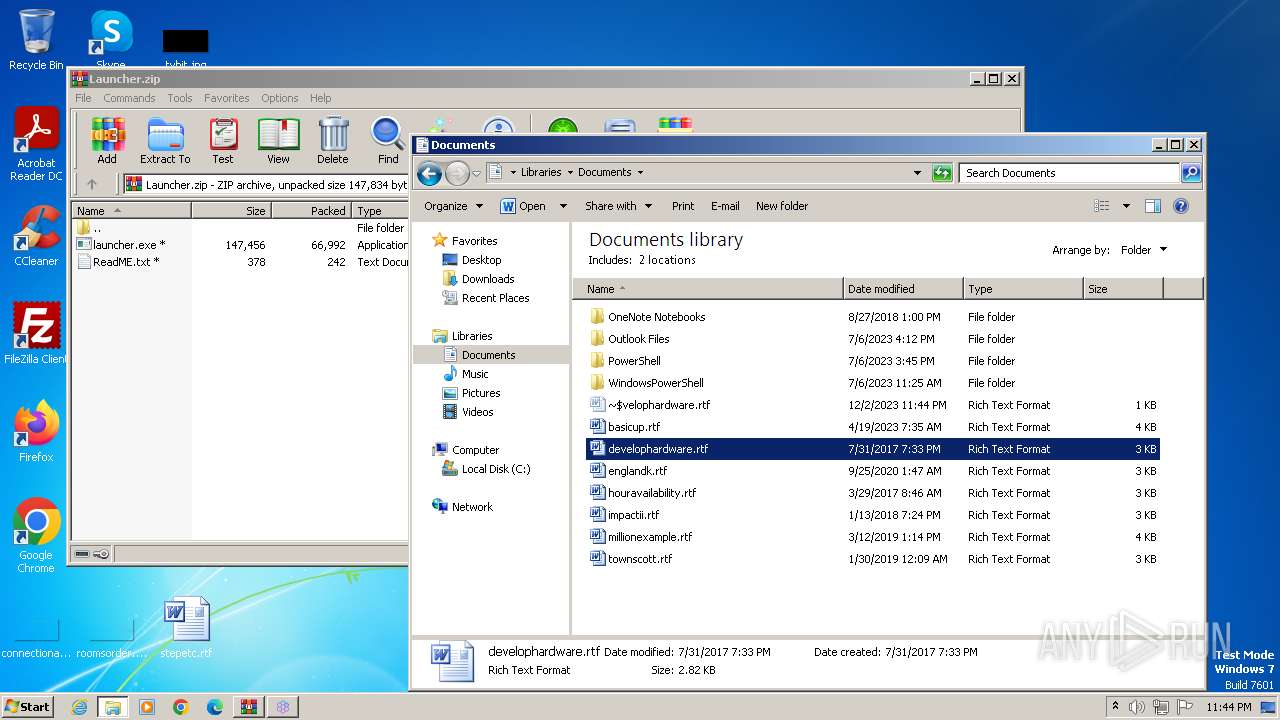This screenshot has width=1280, height=720.
Task: Change the view icon in Explorer
Action: tap(1102, 206)
